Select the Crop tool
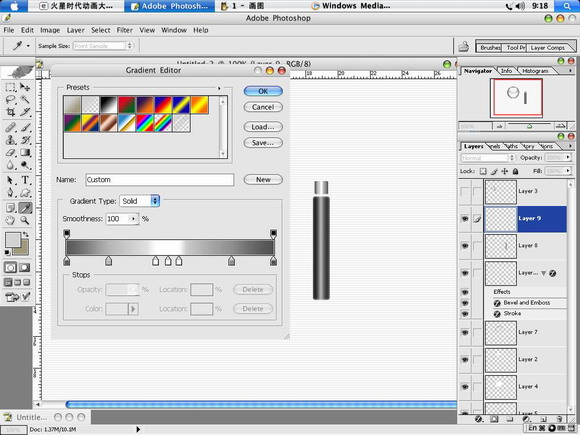Image resolution: width=580 pixels, height=435 pixels. (10, 112)
